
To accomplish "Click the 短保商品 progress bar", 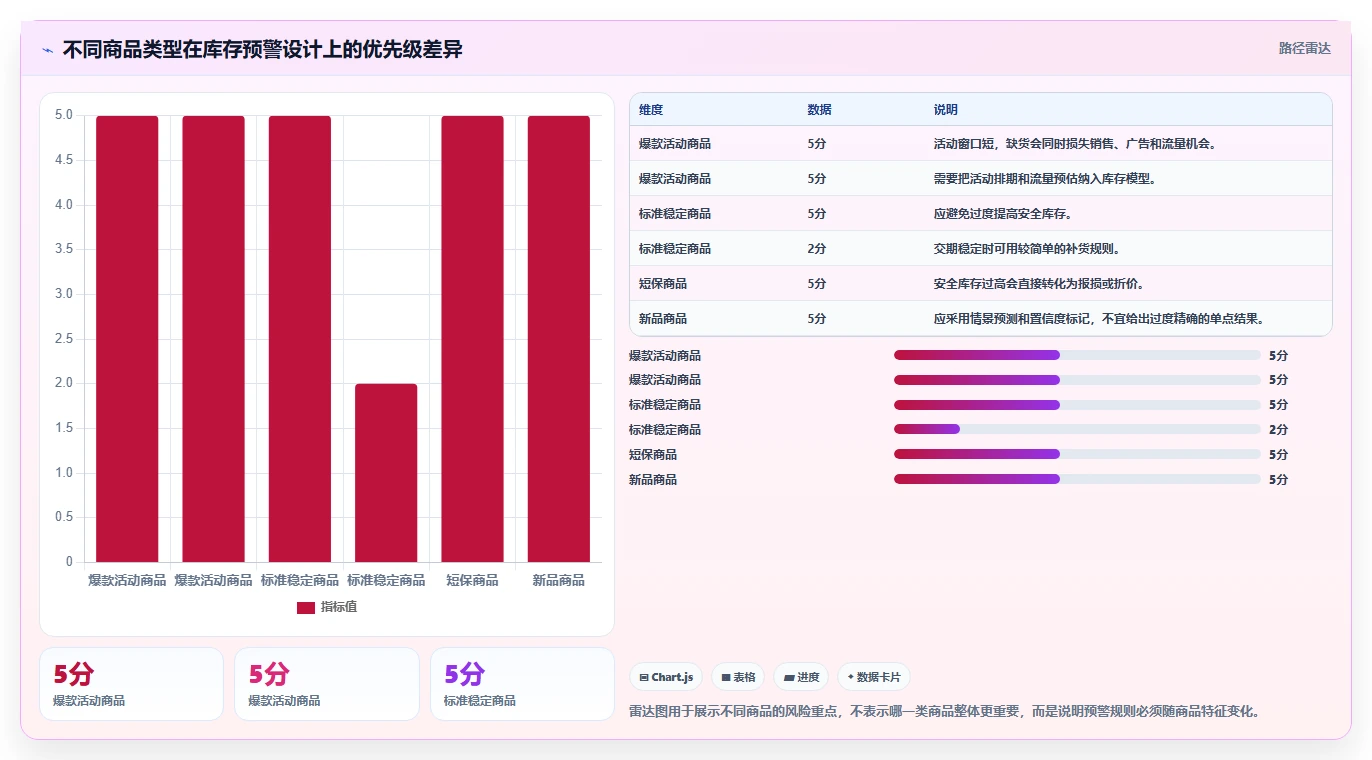I will tap(1077, 454).
